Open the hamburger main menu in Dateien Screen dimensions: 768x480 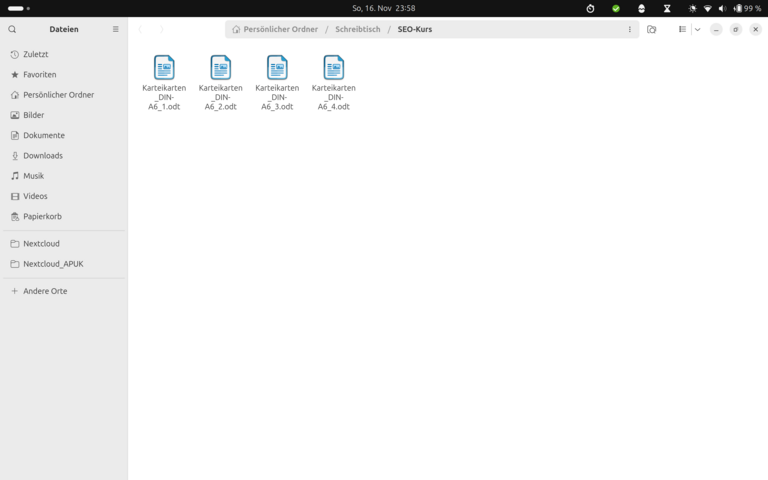[x=115, y=30]
